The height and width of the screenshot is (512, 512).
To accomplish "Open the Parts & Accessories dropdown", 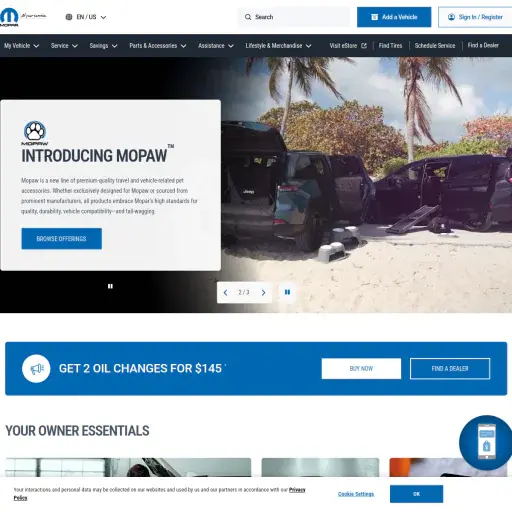I will point(158,46).
